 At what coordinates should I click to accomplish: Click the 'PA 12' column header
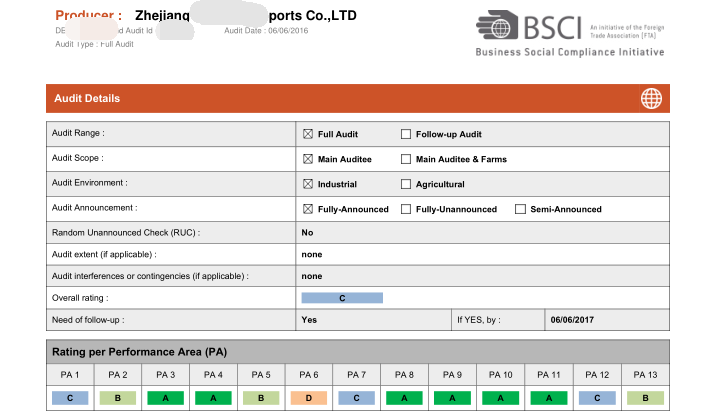pos(597,375)
